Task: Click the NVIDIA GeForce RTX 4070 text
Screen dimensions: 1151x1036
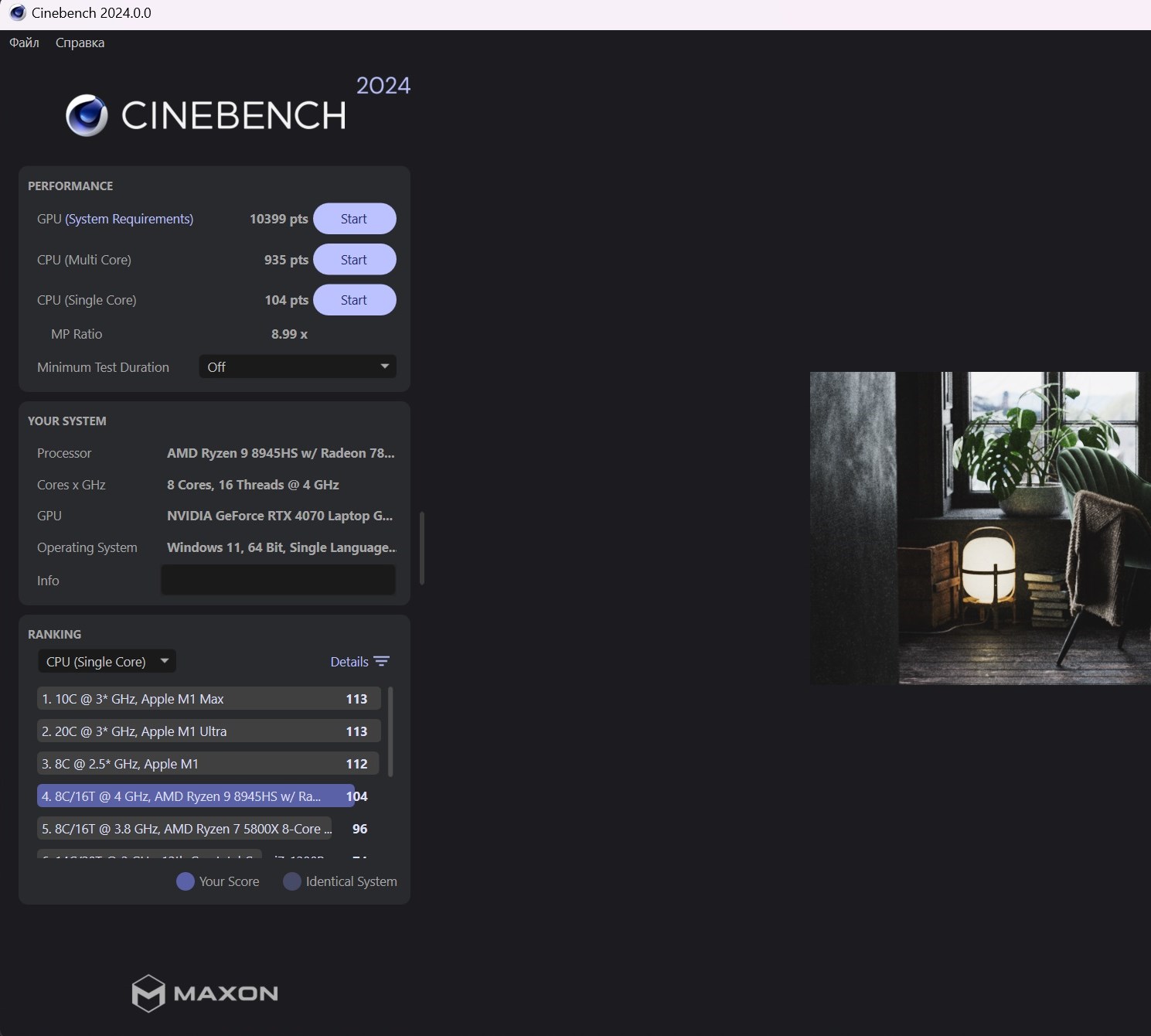Action: (280, 516)
